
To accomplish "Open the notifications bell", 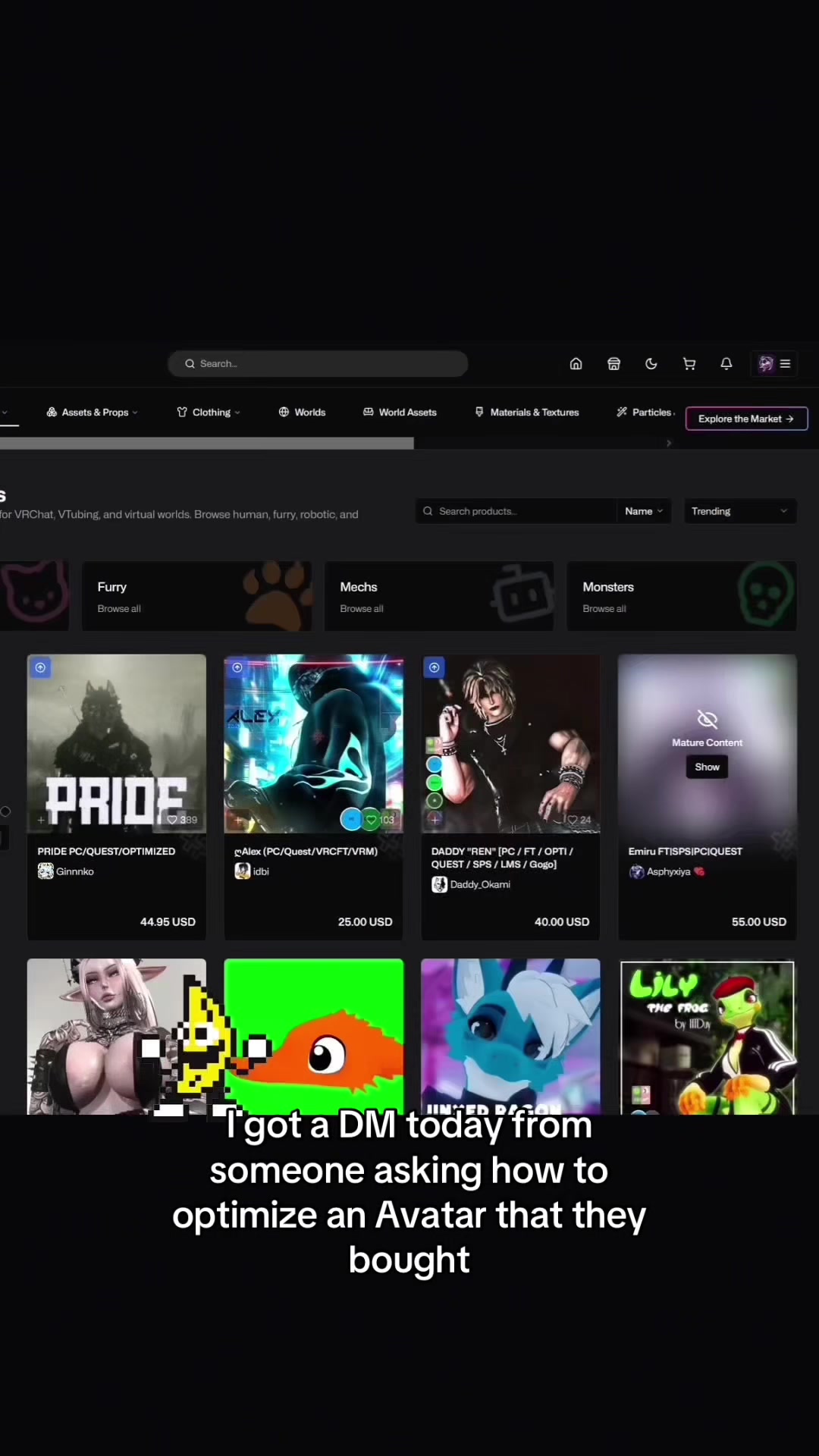I will (x=726, y=364).
